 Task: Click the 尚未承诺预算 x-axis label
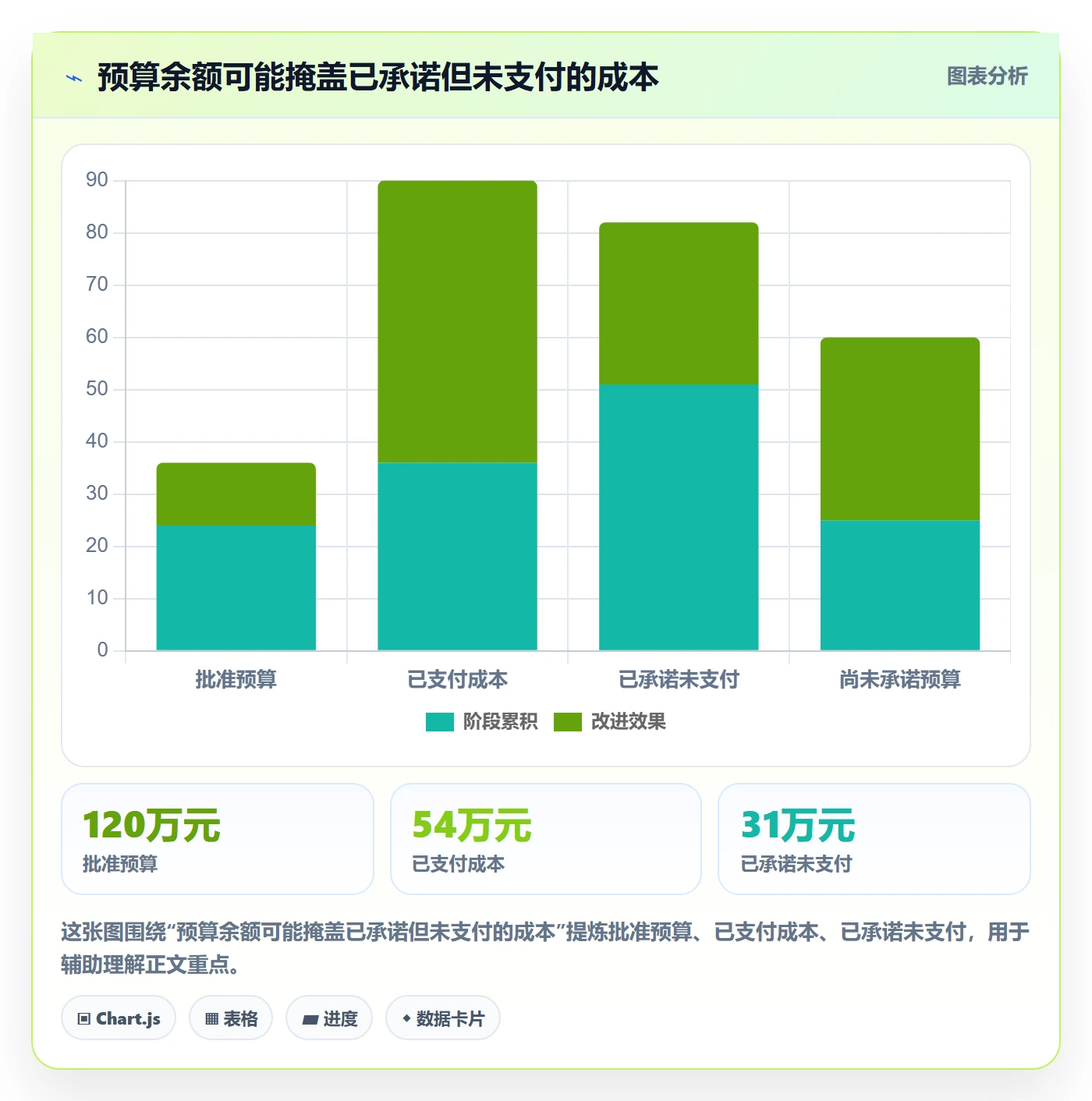900,680
